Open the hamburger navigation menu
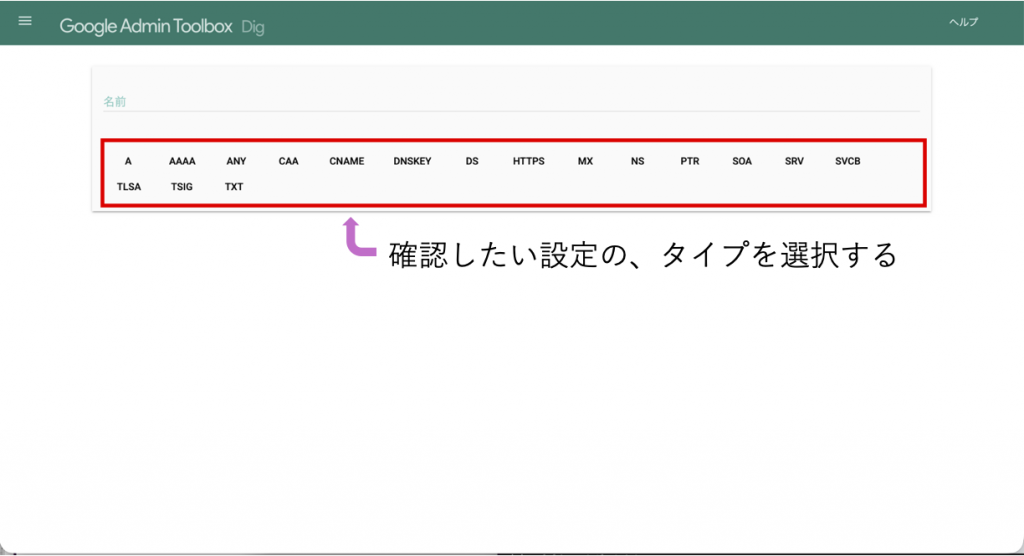 click(x=25, y=22)
